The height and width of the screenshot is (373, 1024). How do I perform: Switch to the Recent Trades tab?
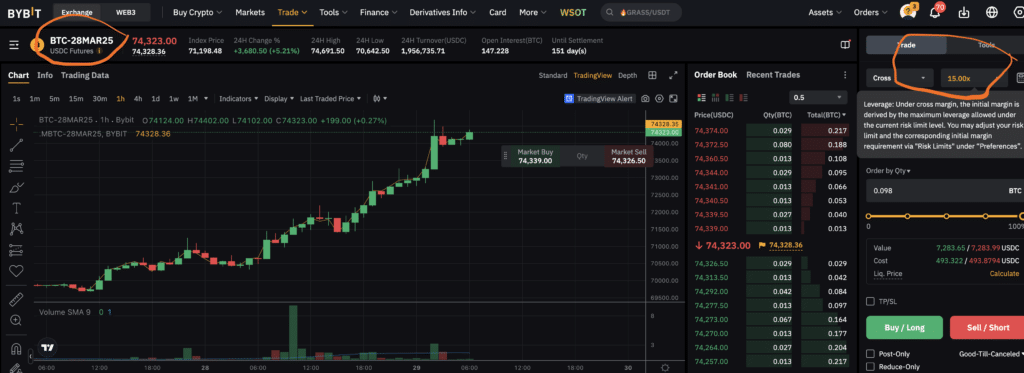pyautogui.click(x=773, y=75)
